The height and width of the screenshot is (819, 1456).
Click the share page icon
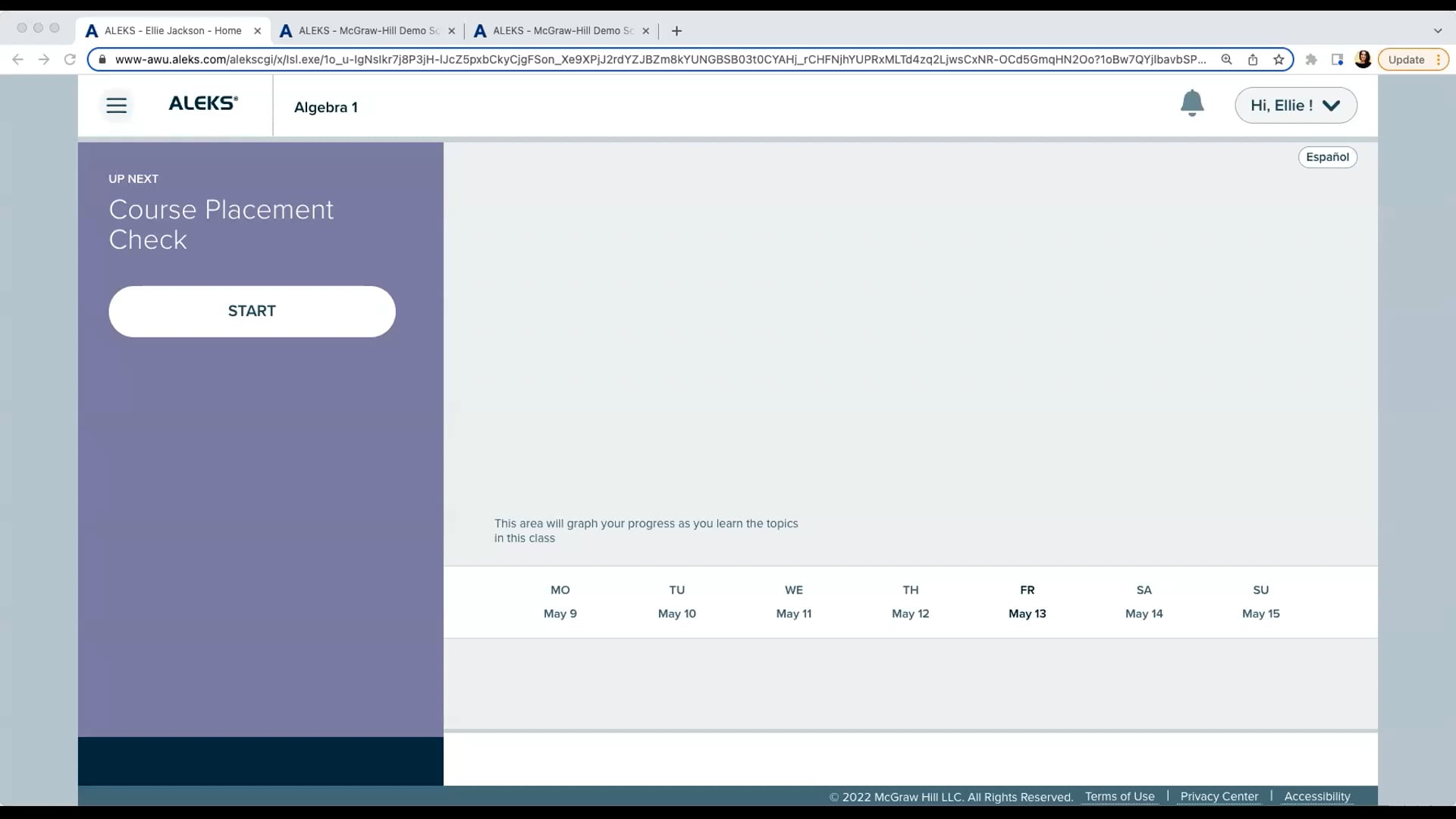(1253, 60)
